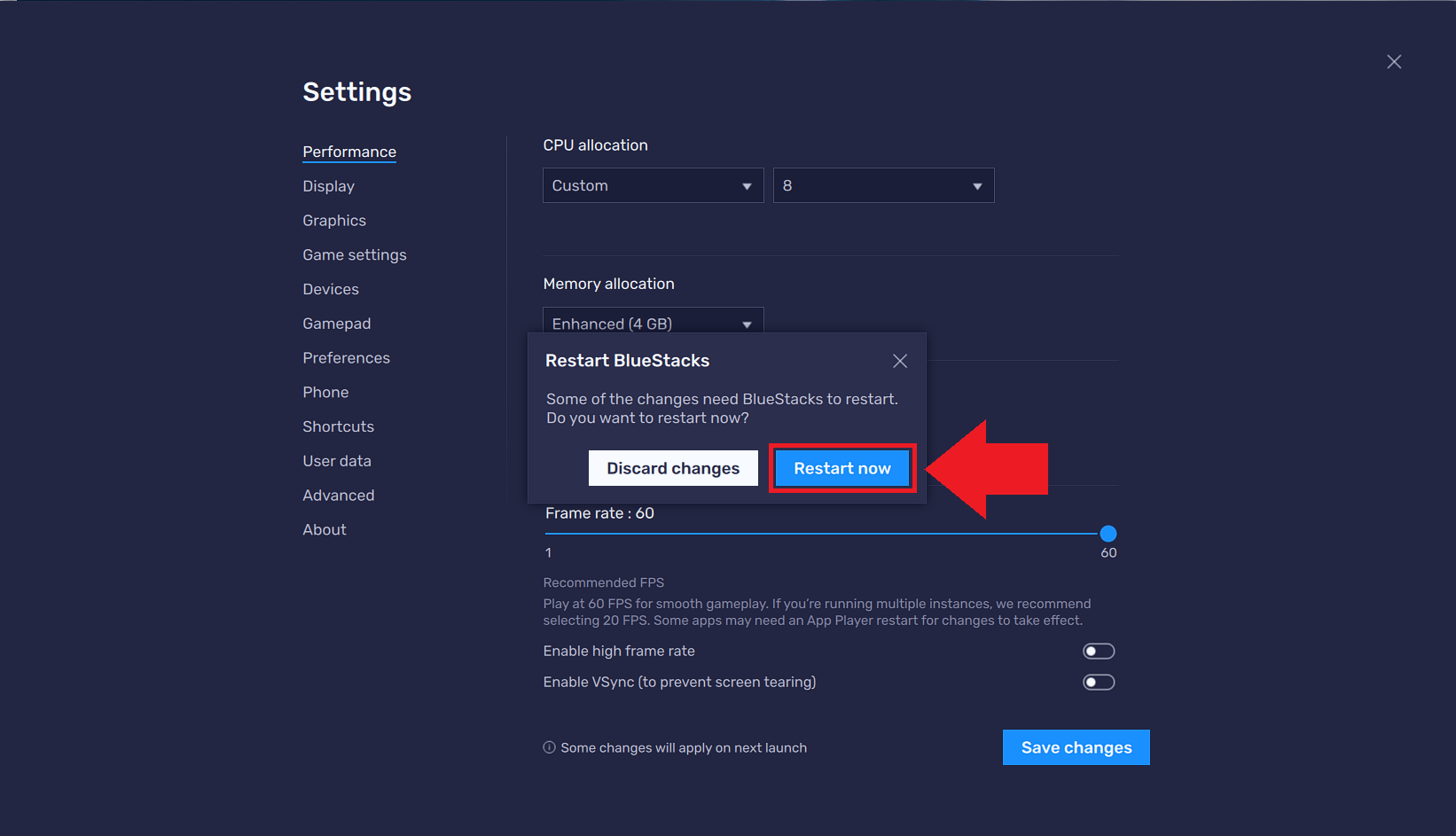Open the Shortcuts section
The width and height of the screenshot is (1456, 836).
tap(338, 426)
